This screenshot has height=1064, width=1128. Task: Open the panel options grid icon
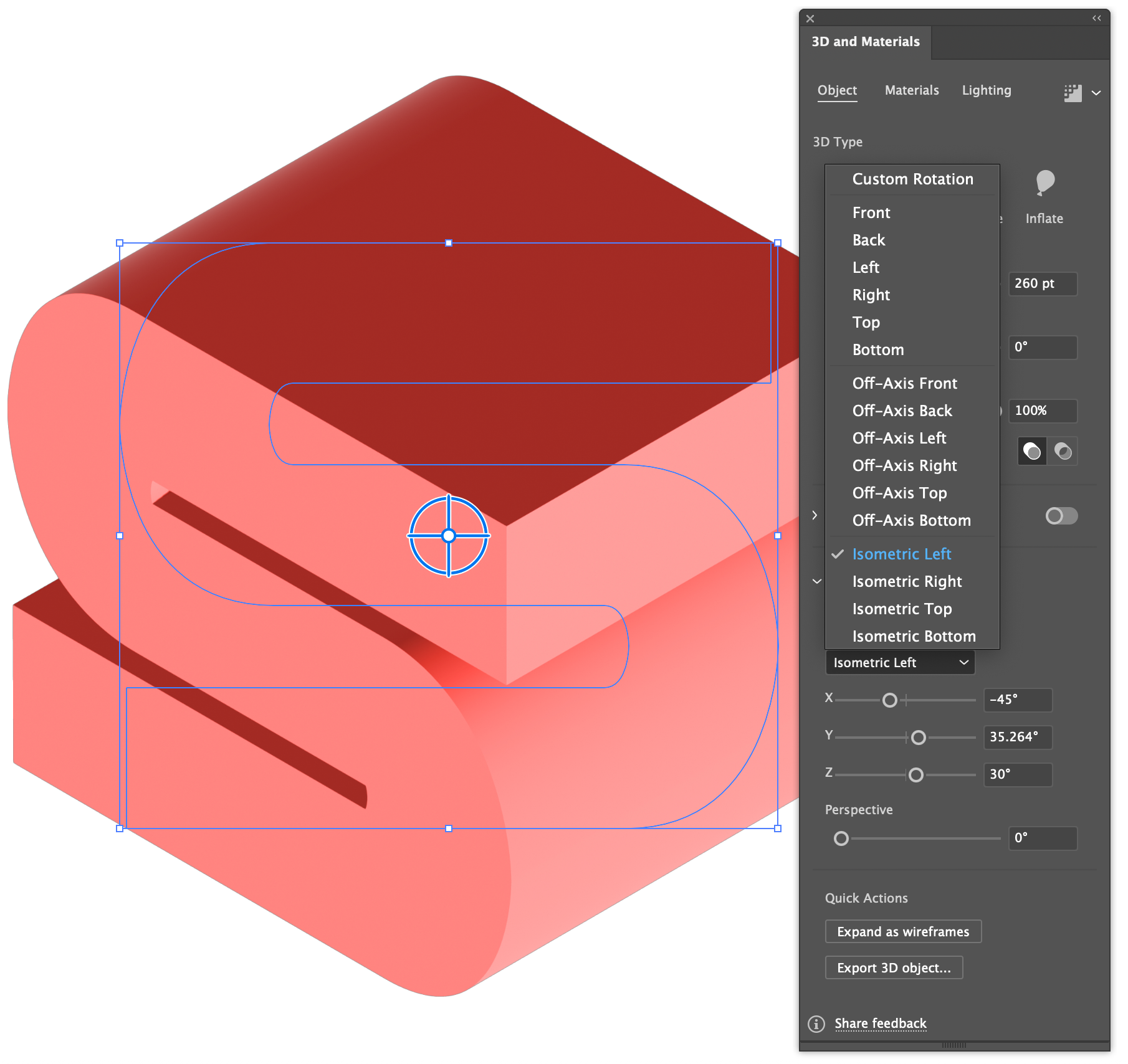[1073, 92]
